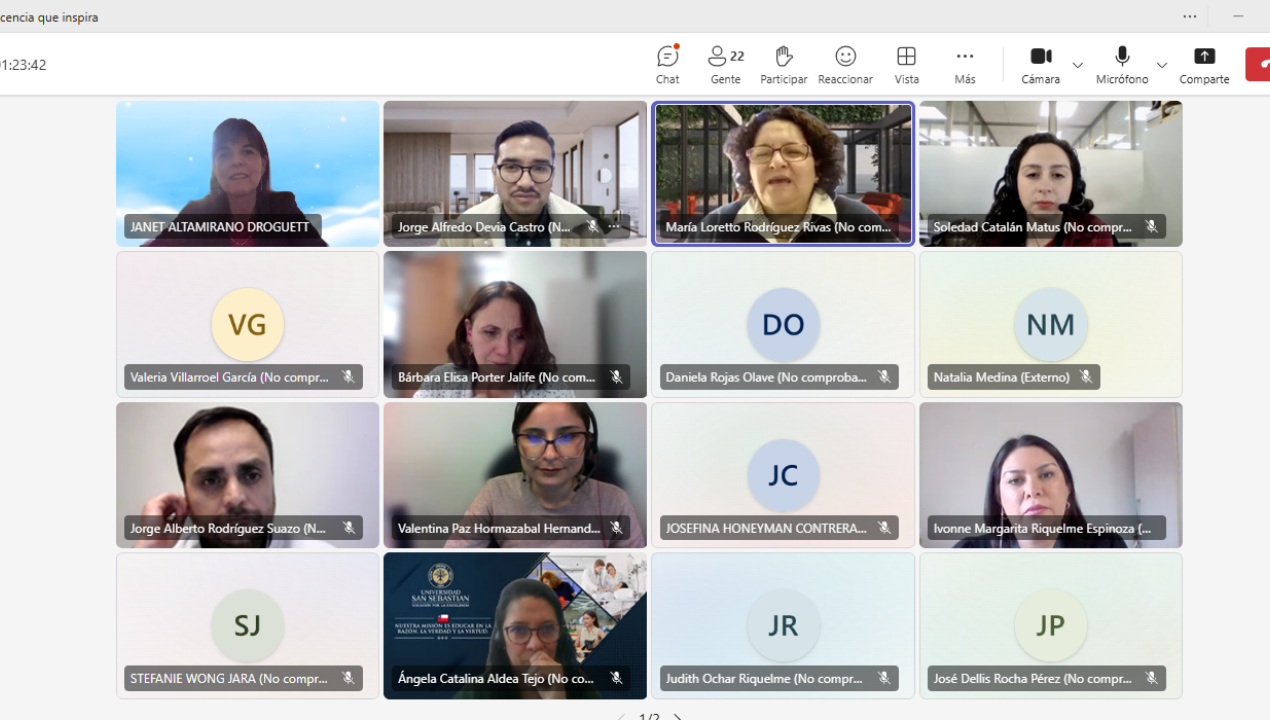This screenshot has width=1270, height=720.
Task: Open the Reaccionar emoji reactions
Action: [845, 64]
